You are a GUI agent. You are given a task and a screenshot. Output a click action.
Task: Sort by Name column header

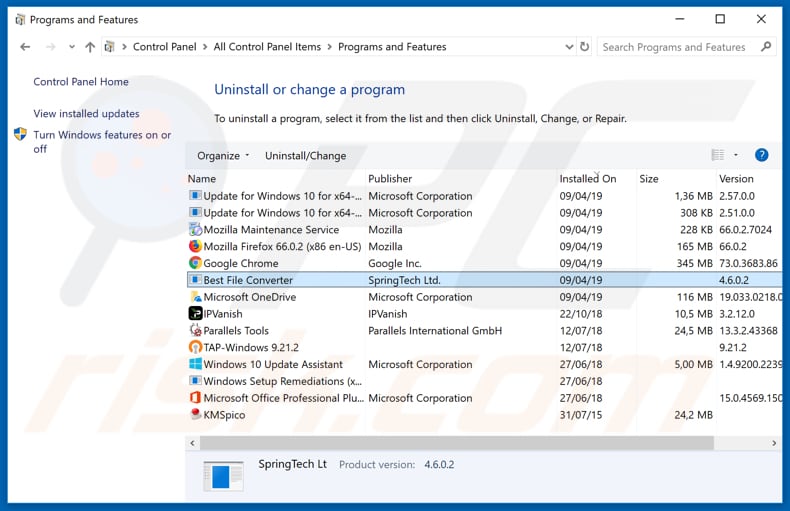(202, 179)
